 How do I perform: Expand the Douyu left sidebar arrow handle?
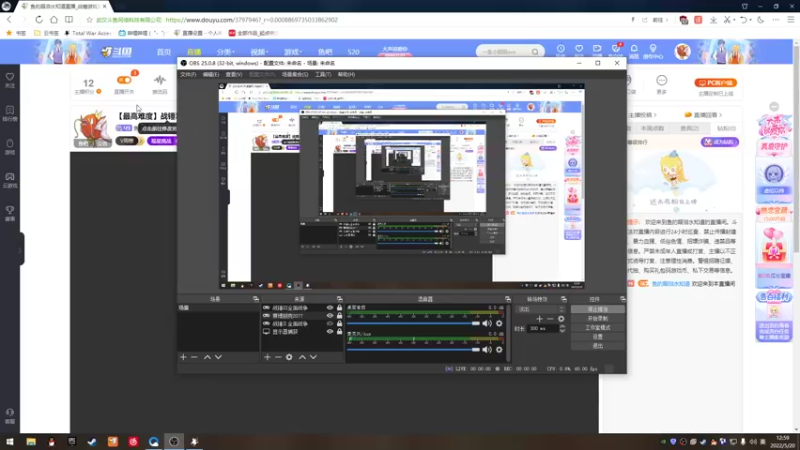20,249
